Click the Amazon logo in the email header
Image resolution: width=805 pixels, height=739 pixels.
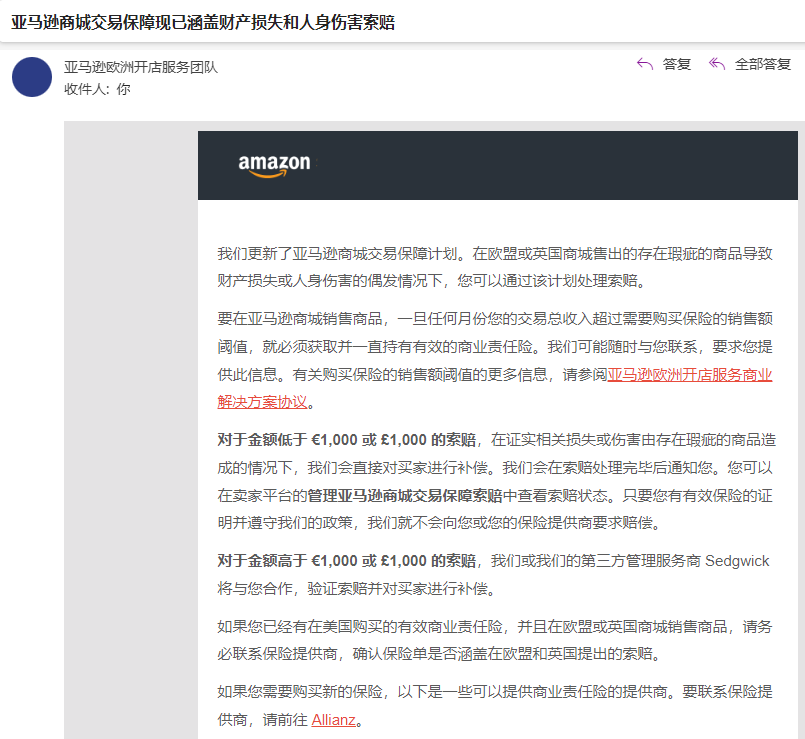273,163
